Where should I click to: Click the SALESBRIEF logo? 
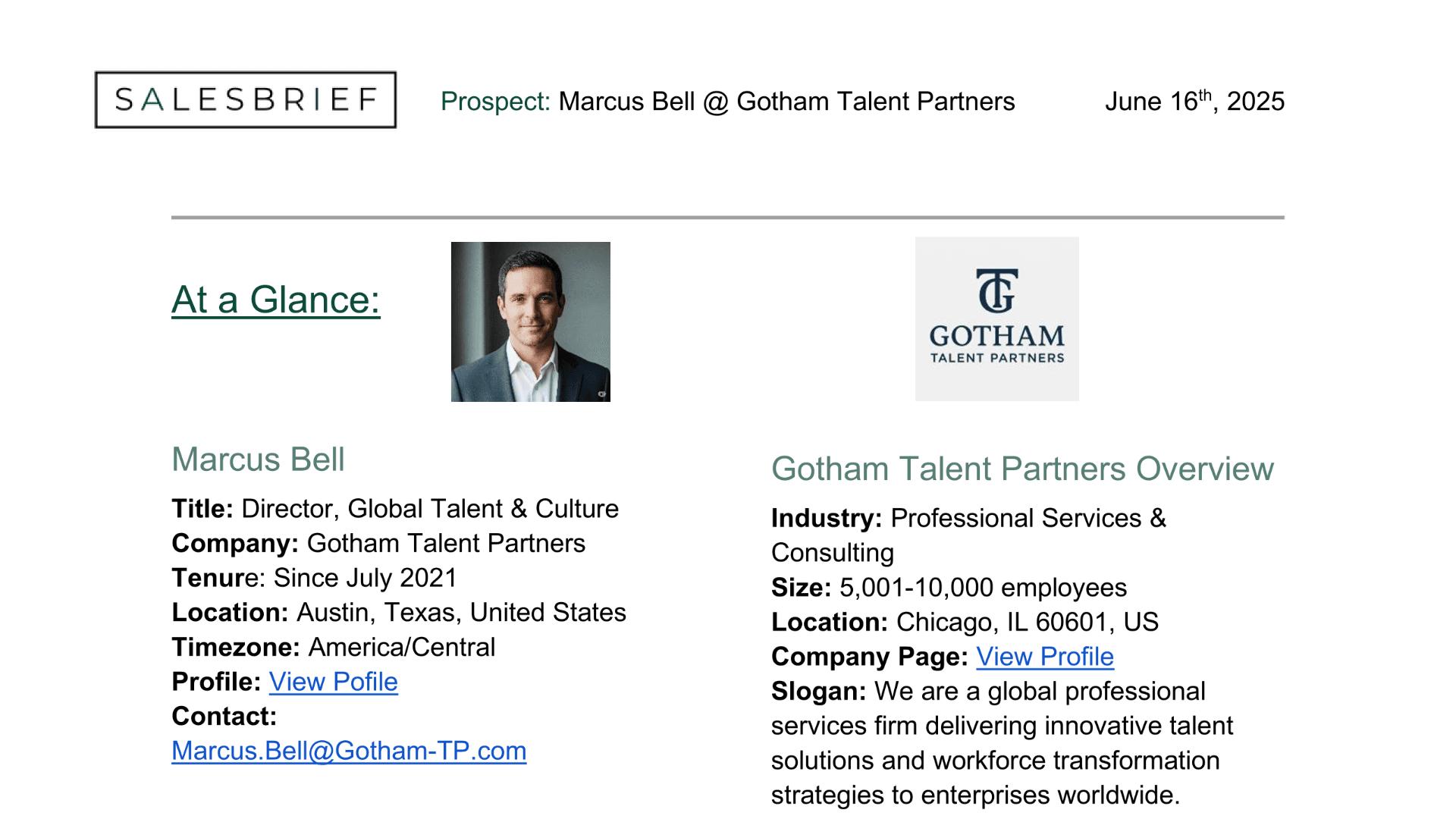point(245,99)
